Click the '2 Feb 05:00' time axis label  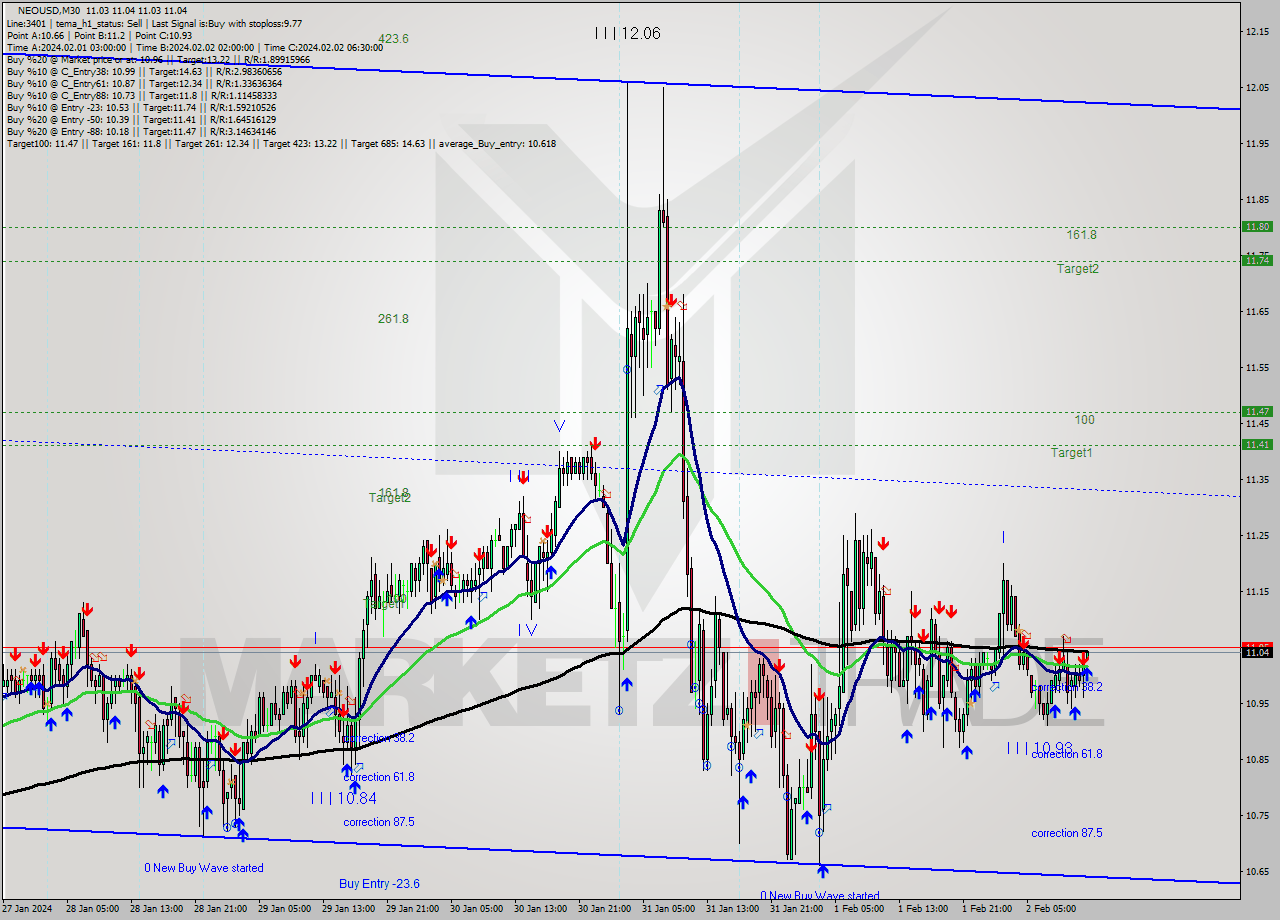coord(1050,909)
